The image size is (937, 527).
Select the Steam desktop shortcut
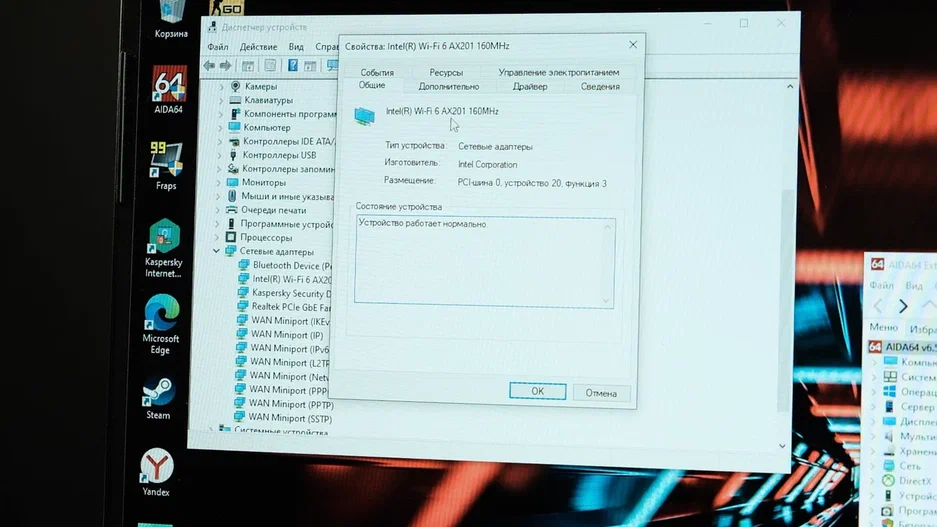tap(158, 398)
